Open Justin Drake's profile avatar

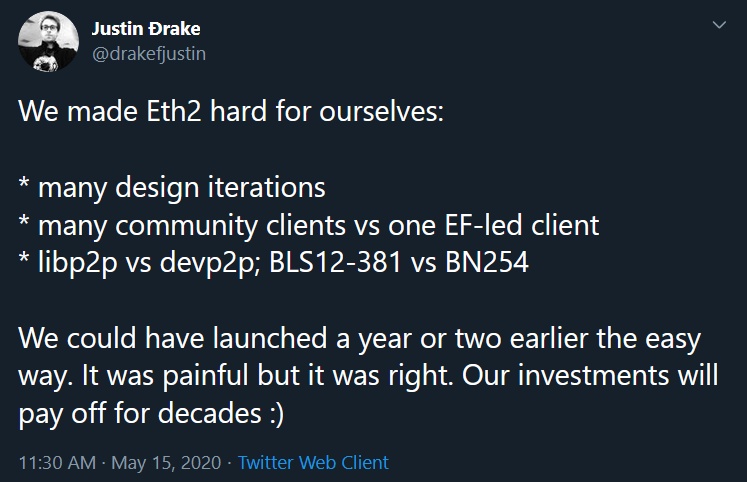[x=48, y=41]
